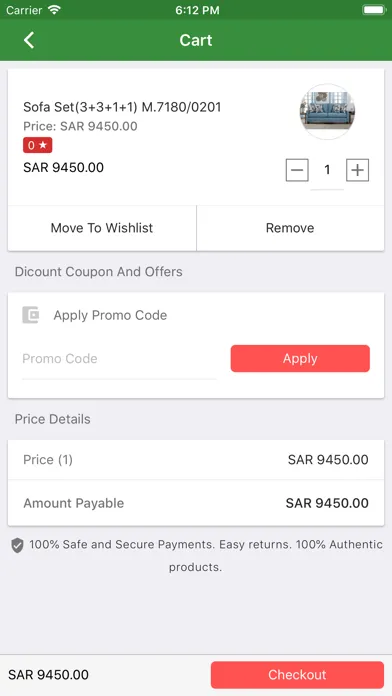Open the Sofa Set M.7180/0201 product title
This screenshot has height=696, width=392.
pos(122,107)
